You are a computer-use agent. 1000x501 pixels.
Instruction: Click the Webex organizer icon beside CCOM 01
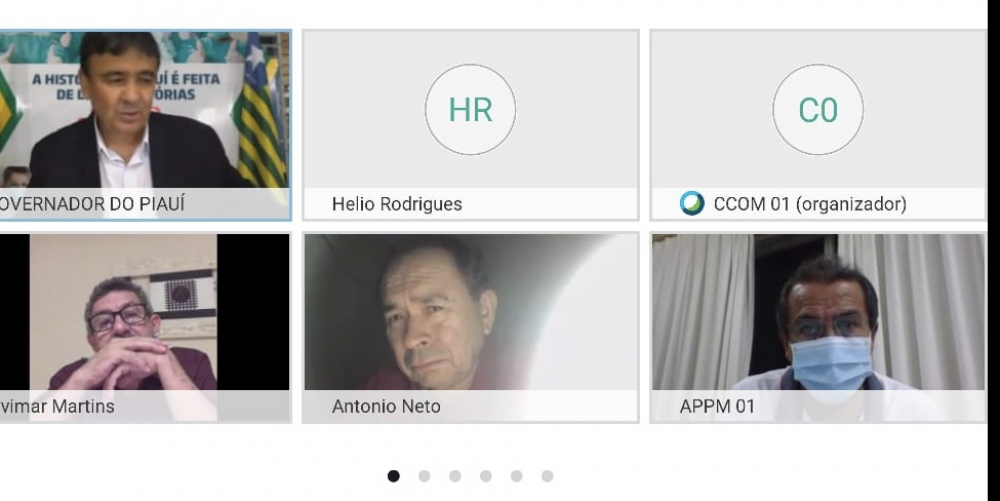pyautogui.click(x=692, y=204)
